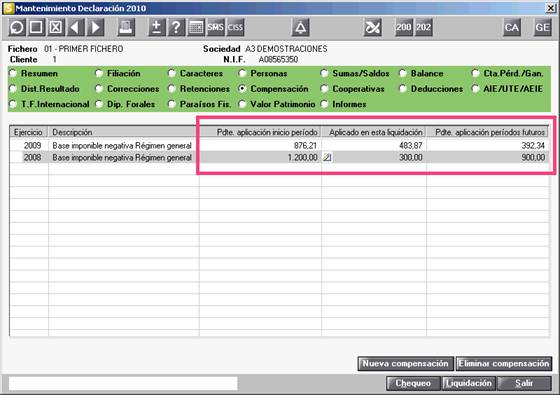Screen dimensions: 560x395
Task: Click the SMS toolbar icon
Action: coord(215,27)
